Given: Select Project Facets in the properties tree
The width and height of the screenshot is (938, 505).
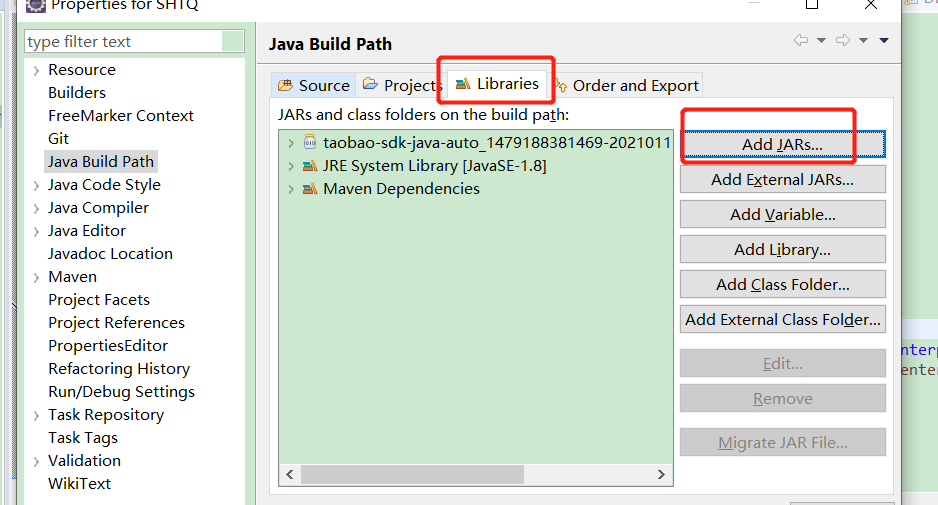Looking at the screenshot, I should tap(99, 300).
